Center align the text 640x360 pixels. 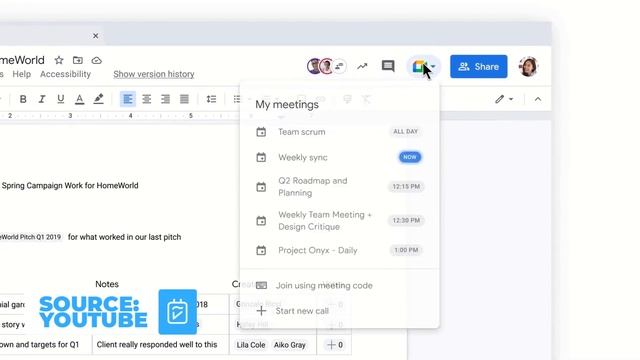pyautogui.click(x=147, y=99)
